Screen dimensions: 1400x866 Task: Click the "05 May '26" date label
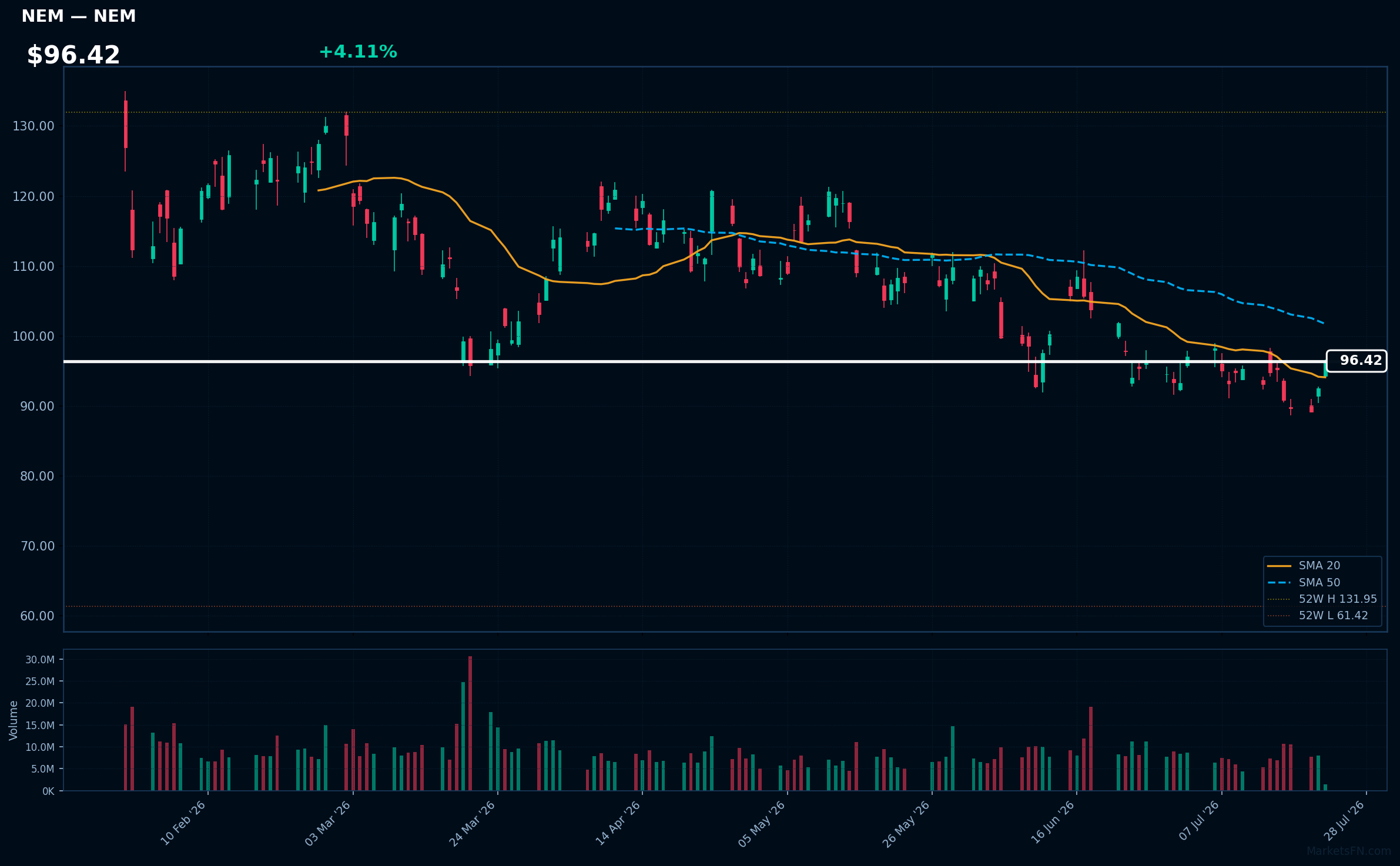[762, 824]
